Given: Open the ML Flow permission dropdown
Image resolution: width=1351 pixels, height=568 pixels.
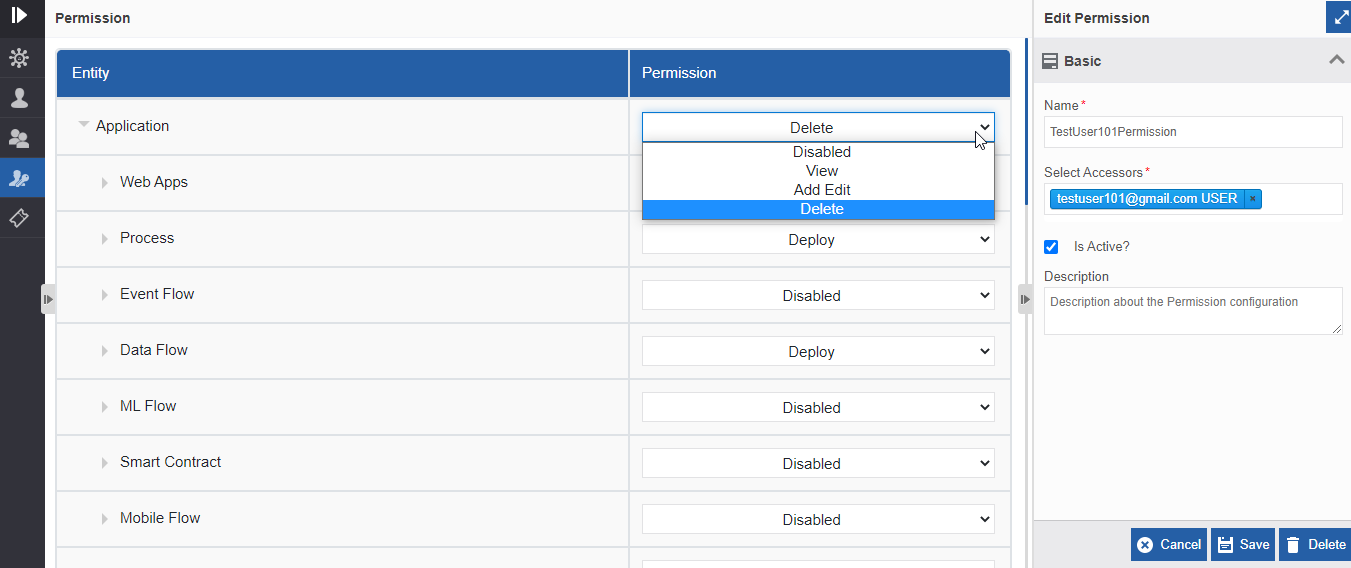Looking at the screenshot, I should [x=818, y=407].
